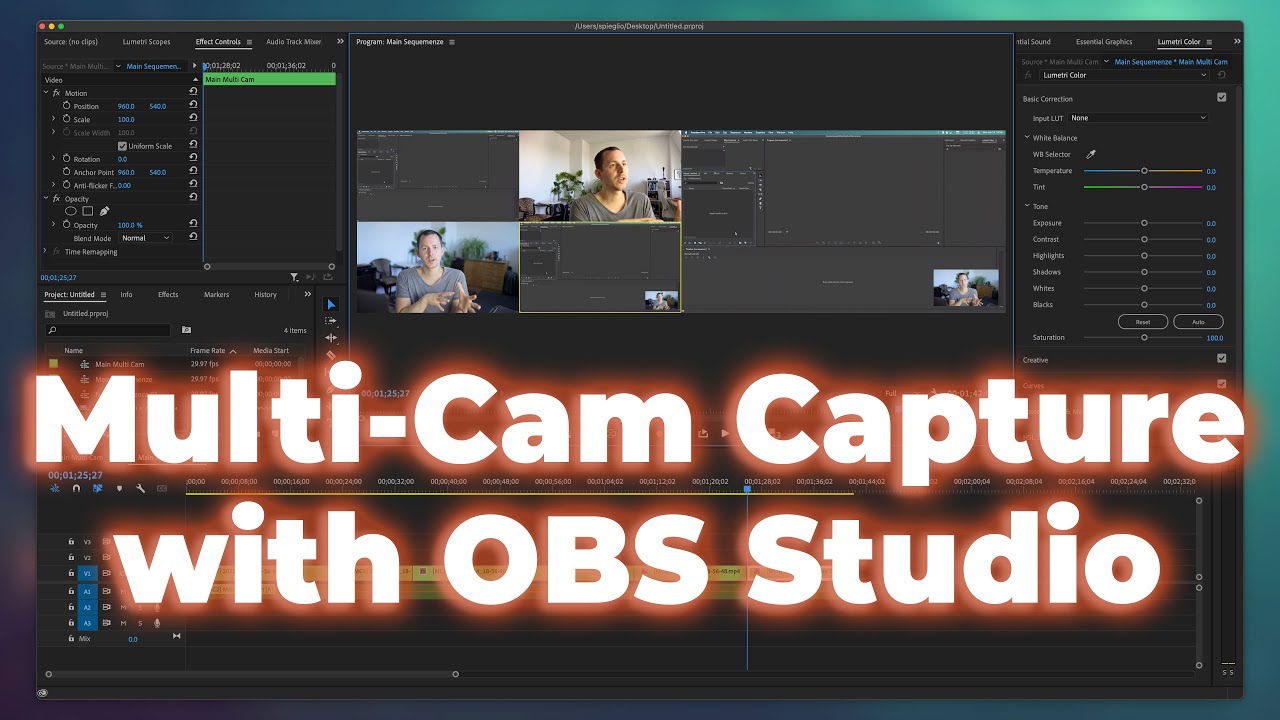Collapse the Motion effect group
The height and width of the screenshot is (720, 1280).
point(46,93)
